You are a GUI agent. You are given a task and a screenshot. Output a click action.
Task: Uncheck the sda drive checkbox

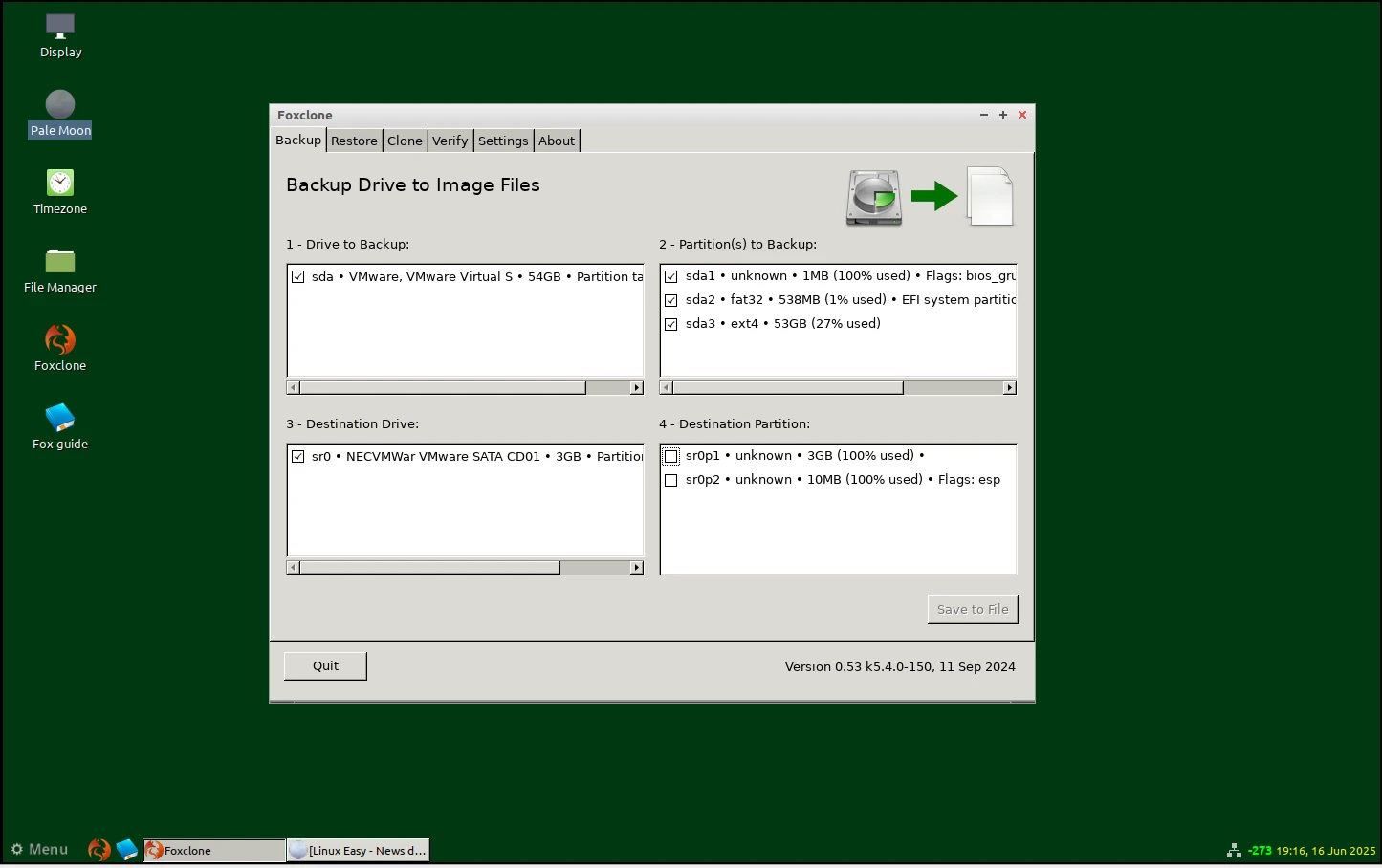coord(298,277)
